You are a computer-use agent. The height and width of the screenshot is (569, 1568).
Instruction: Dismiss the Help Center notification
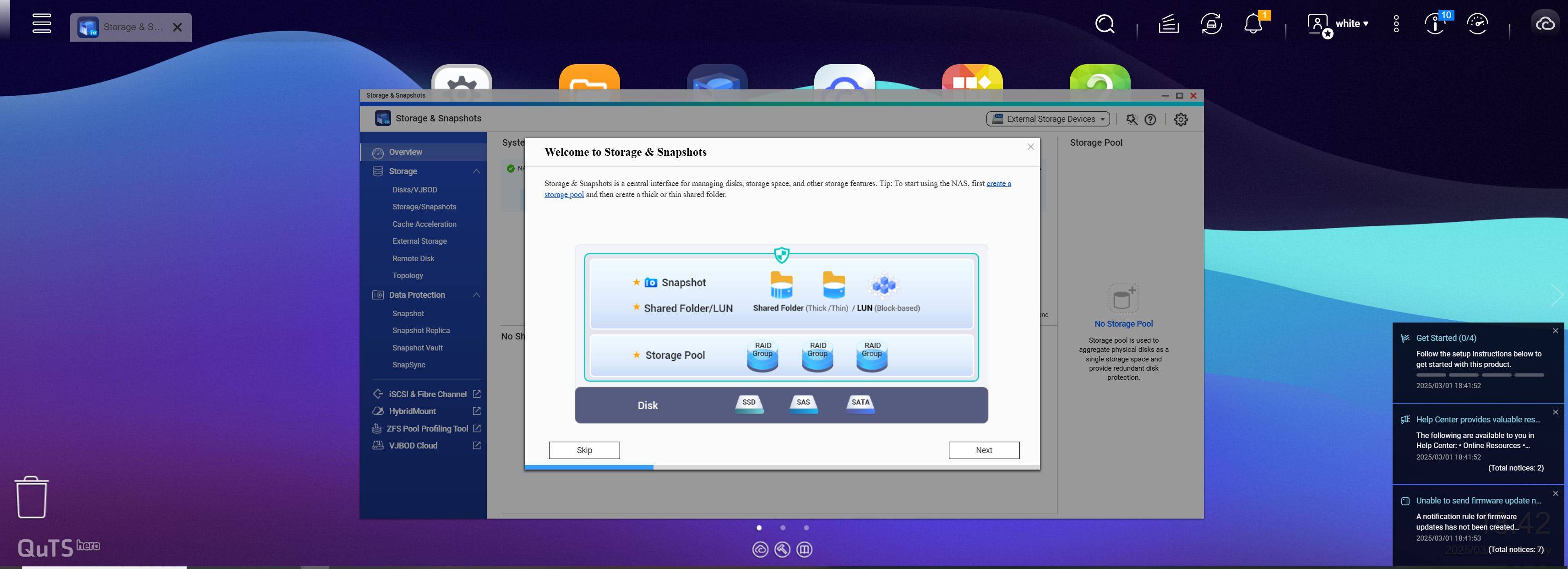[x=1555, y=412]
